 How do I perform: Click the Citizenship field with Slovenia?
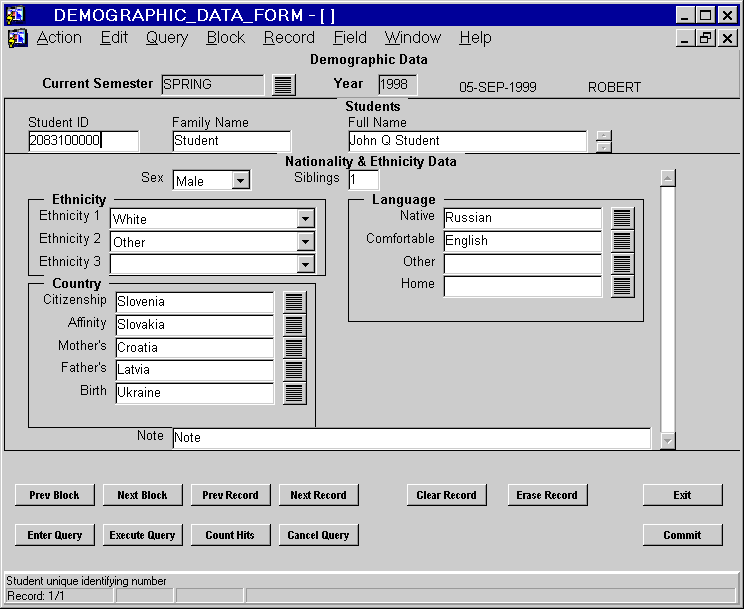pyautogui.click(x=195, y=302)
